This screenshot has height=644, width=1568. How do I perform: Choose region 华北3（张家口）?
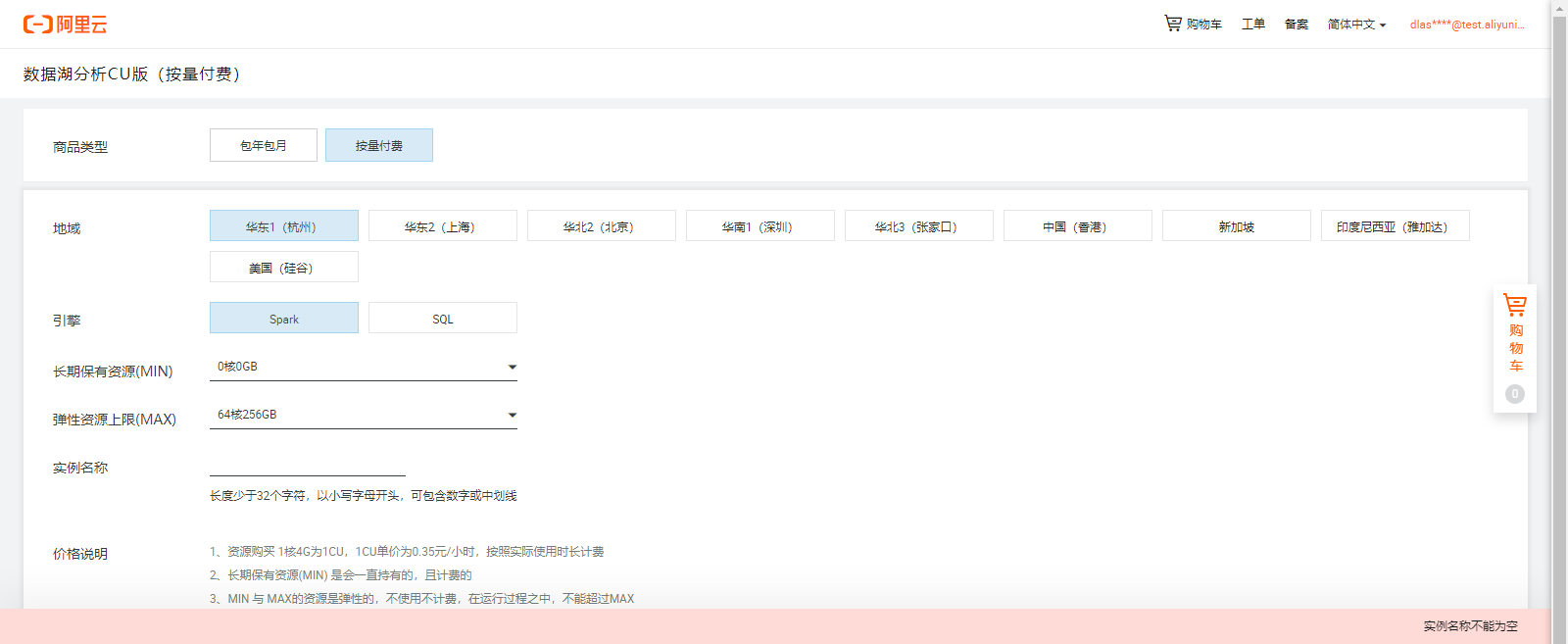[x=919, y=226]
